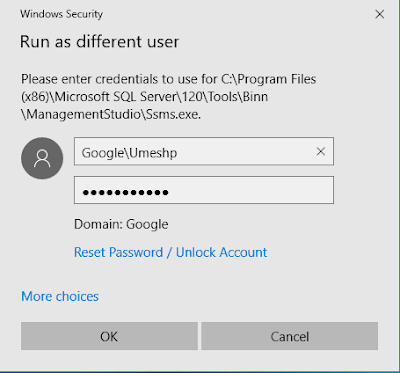Click the Google\Umeshp username field
This screenshot has height=373, width=400.
coord(204,151)
